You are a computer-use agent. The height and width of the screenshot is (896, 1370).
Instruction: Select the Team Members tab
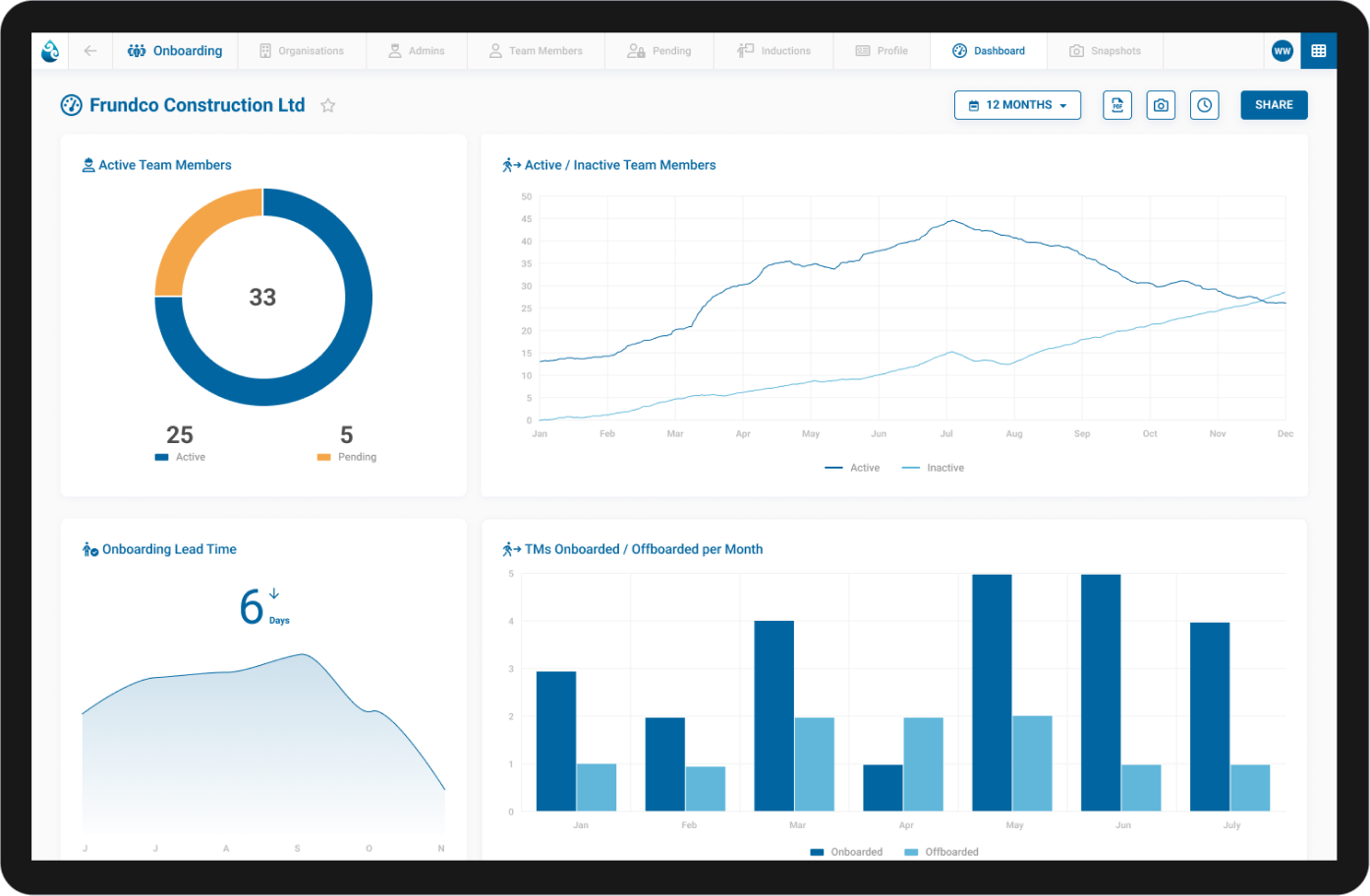pos(536,50)
